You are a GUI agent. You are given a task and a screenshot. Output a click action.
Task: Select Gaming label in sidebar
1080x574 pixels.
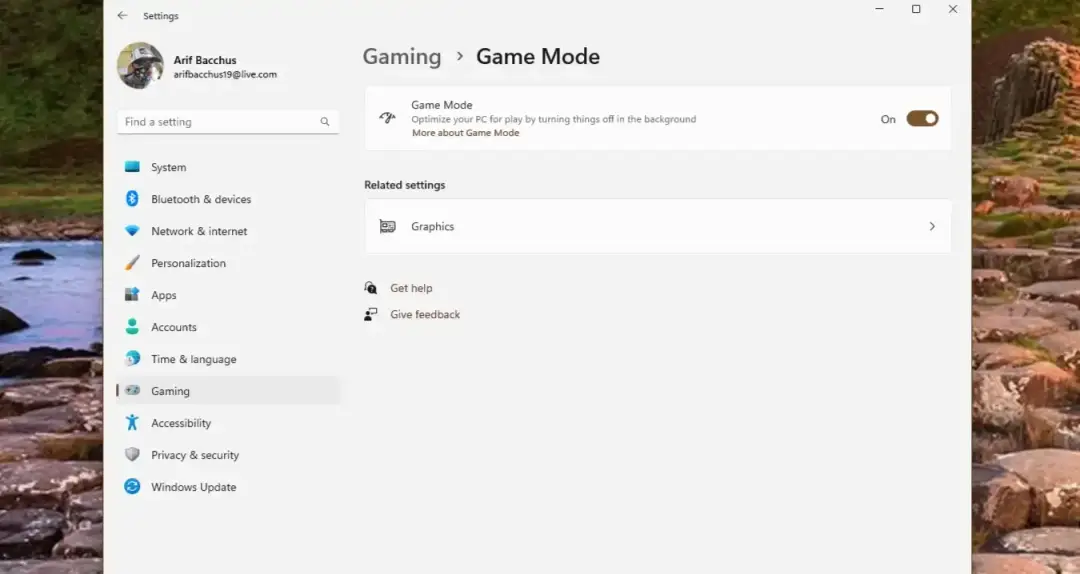click(x=170, y=391)
